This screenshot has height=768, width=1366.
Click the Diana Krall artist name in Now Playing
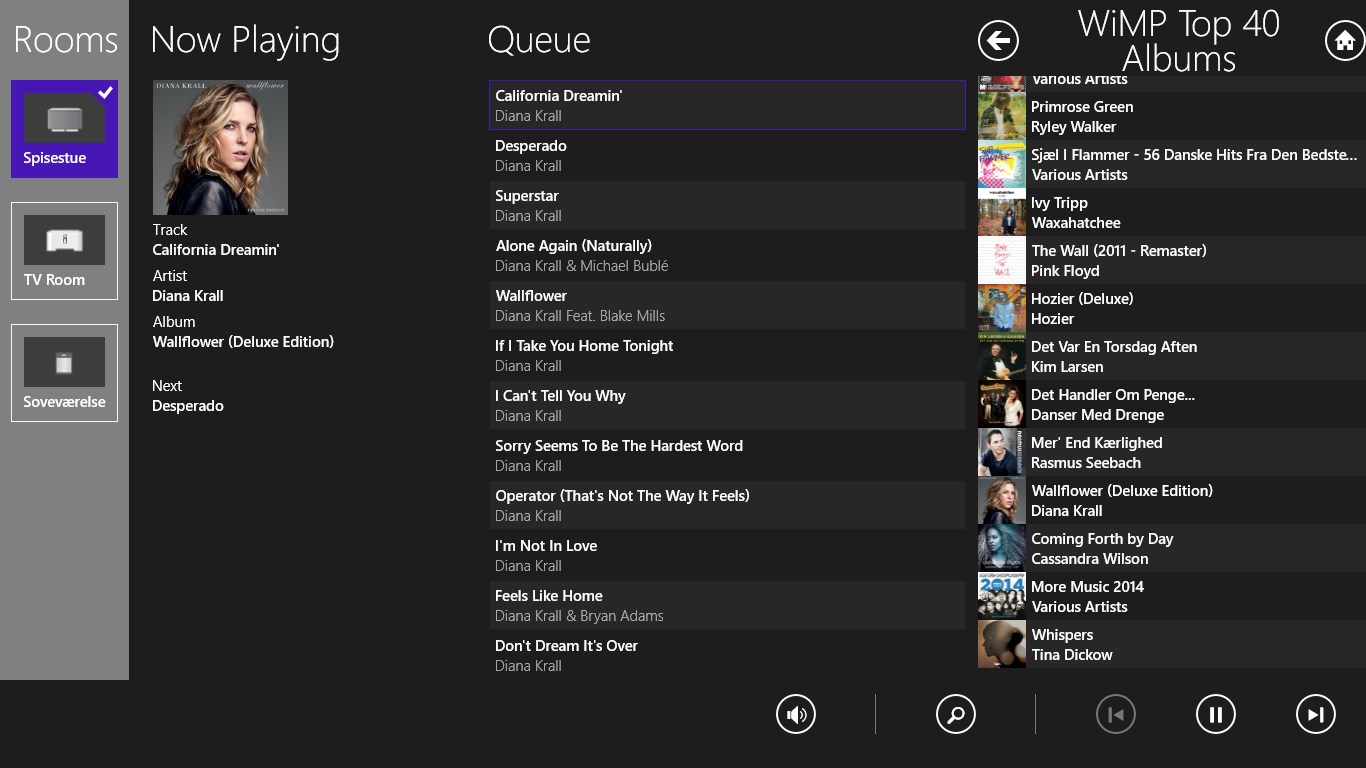tap(188, 296)
